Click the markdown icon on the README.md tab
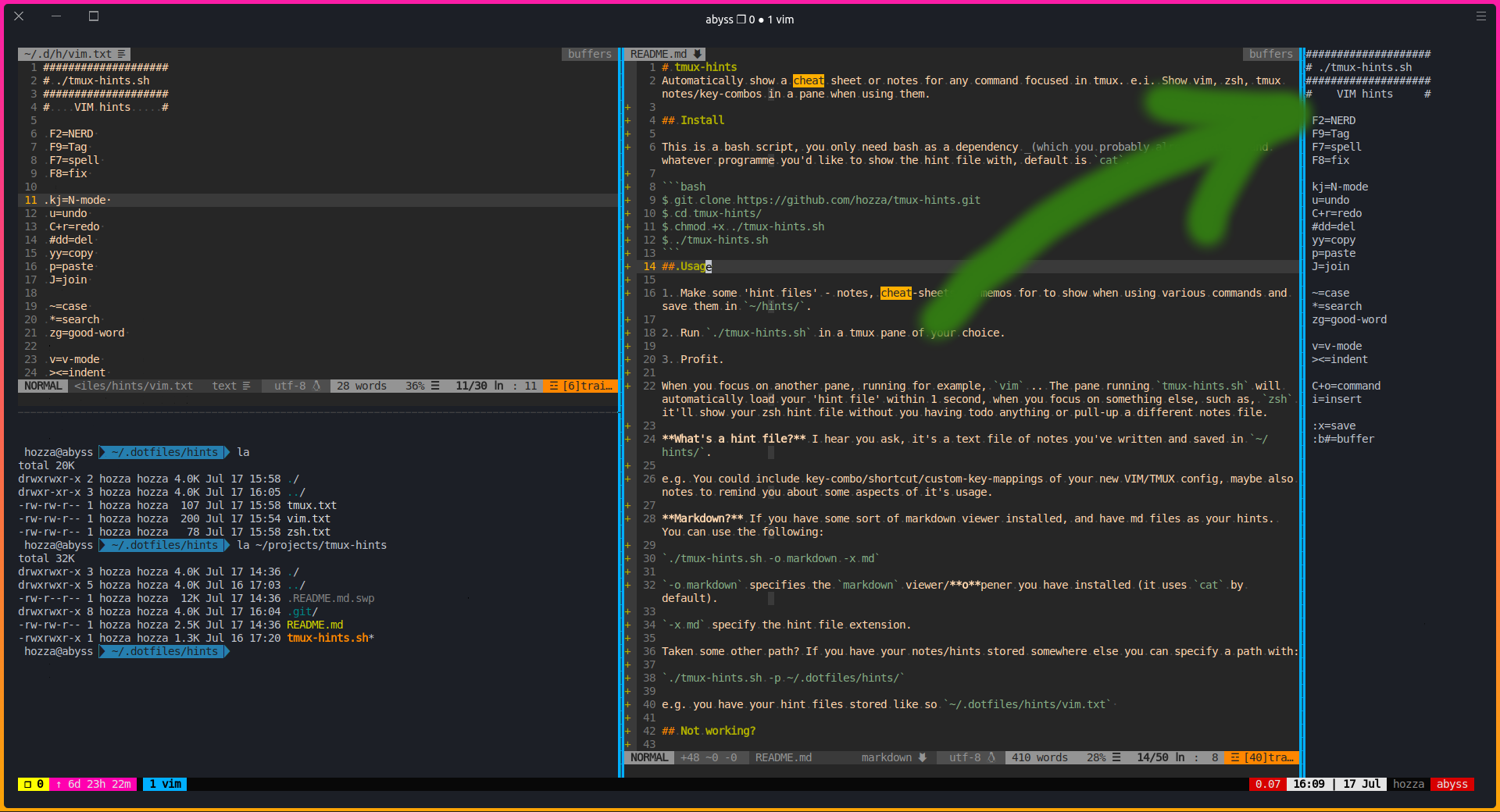The width and height of the screenshot is (1500, 812). point(698,54)
